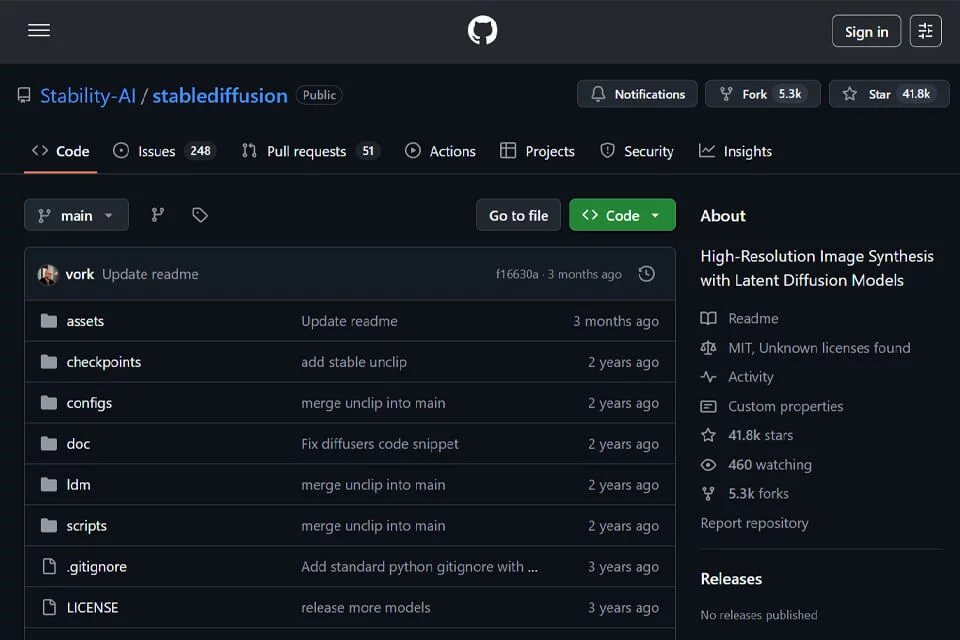Open the Pull requests tab
The height and width of the screenshot is (640, 960).
[310, 151]
